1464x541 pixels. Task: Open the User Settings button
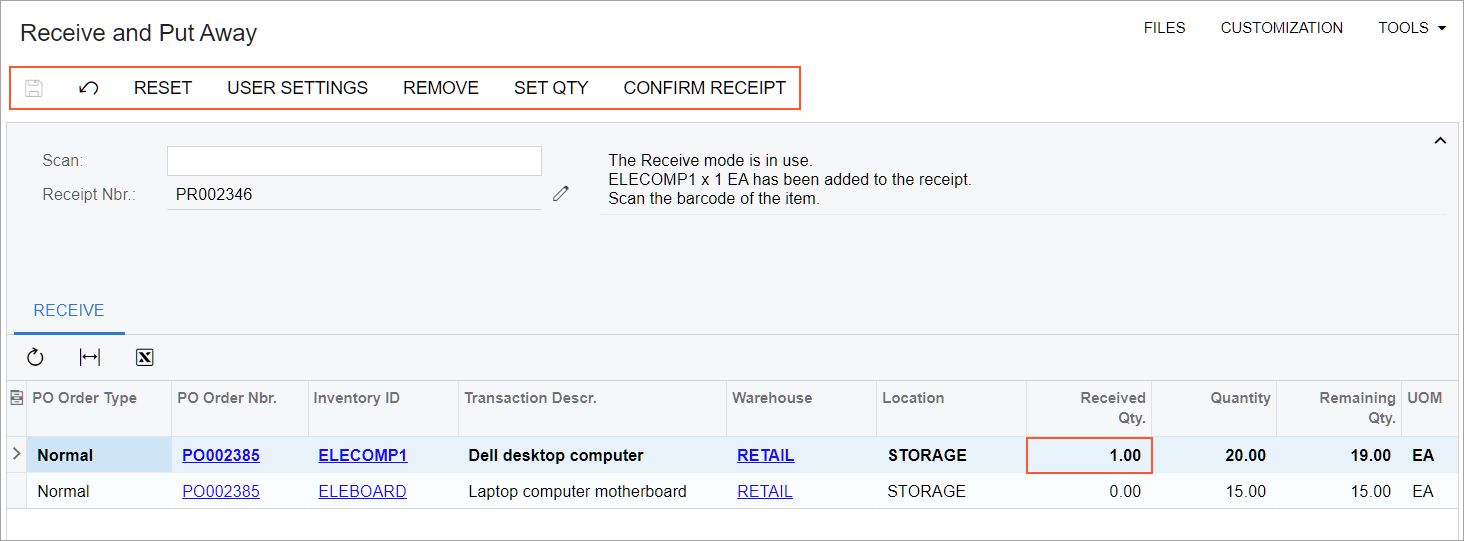297,88
